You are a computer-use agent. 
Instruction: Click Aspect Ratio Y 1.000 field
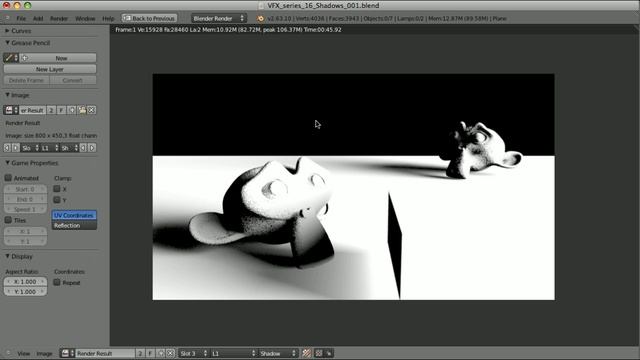pyautogui.click(x=25, y=291)
